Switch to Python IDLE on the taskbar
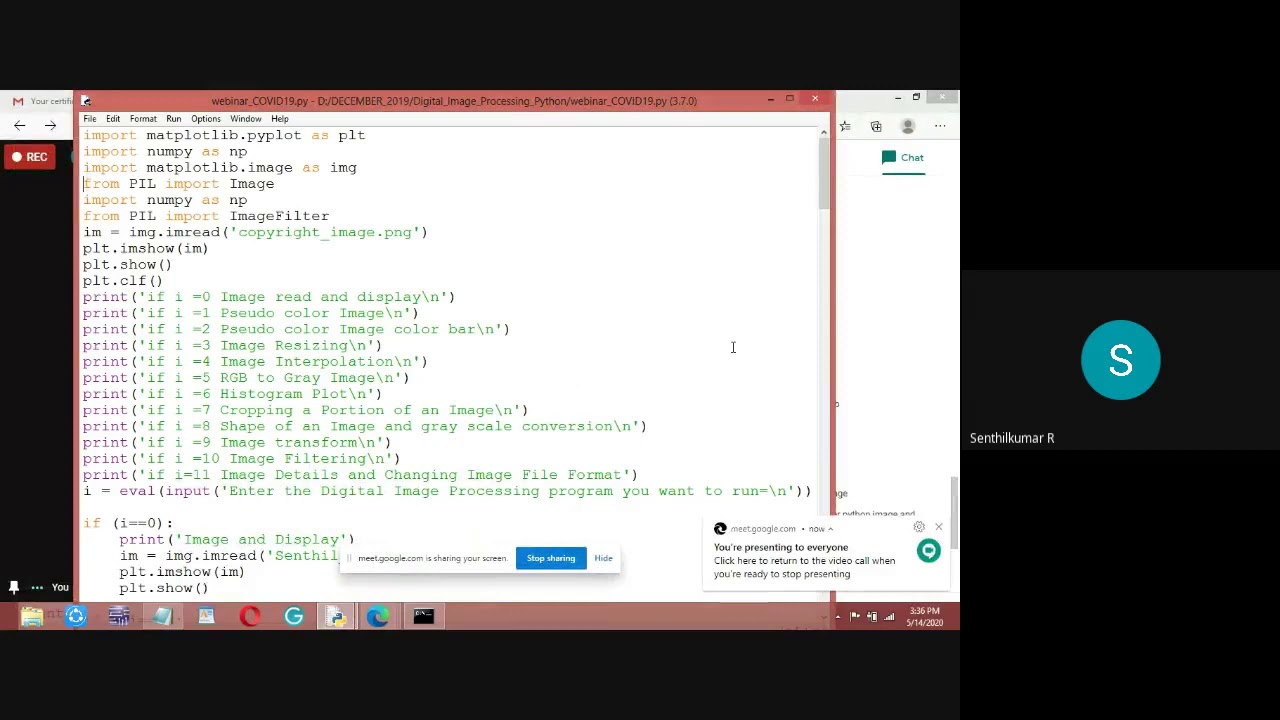Screen dimensions: 1280x720 pyautogui.click(x=335, y=617)
